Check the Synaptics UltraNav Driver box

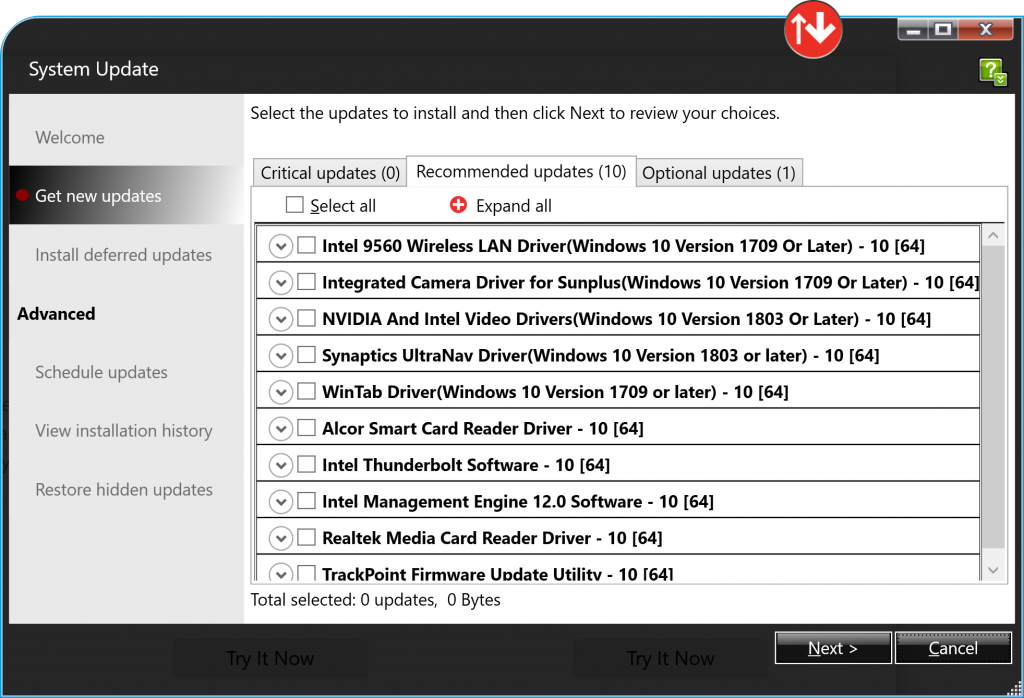pyautogui.click(x=306, y=355)
